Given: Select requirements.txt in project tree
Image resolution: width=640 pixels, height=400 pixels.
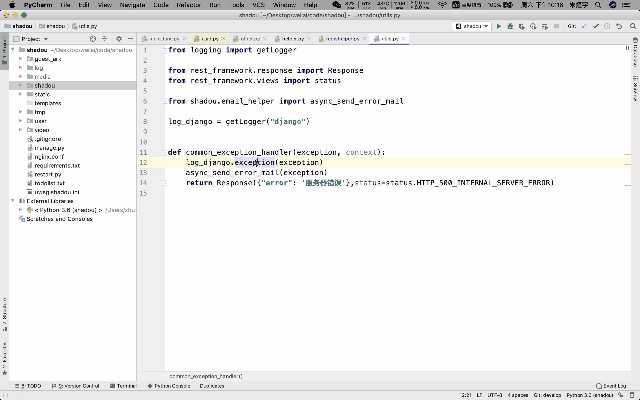Looking at the screenshot, I should tap(57, 165).
